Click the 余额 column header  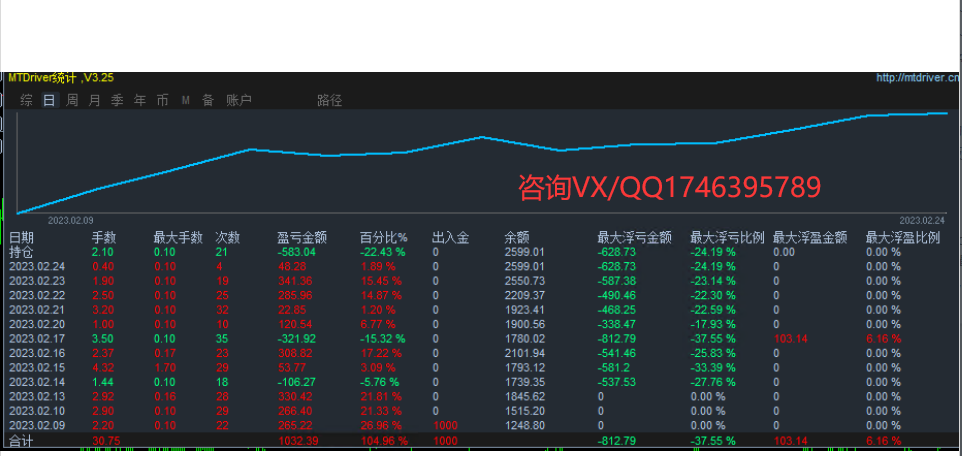(517, 238)
